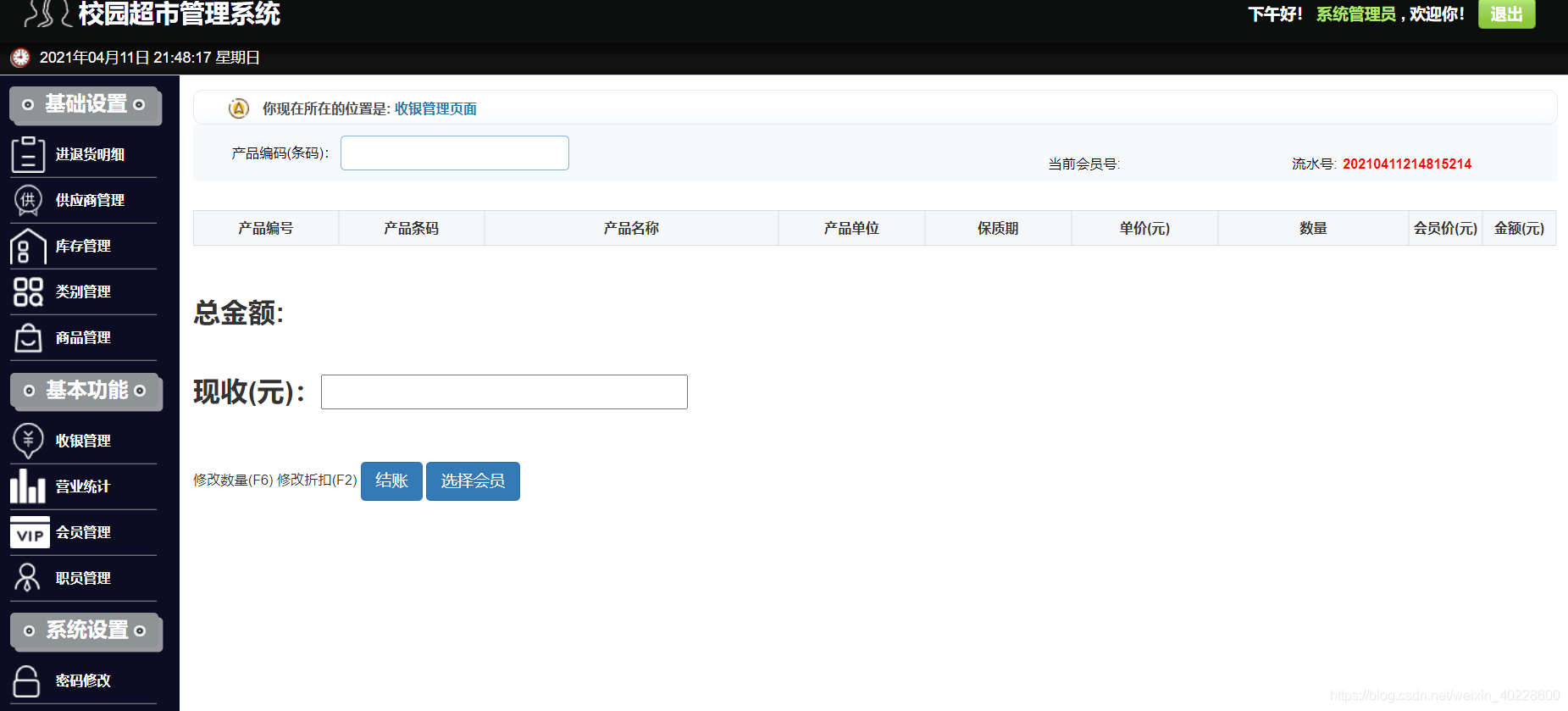Viewport: 1568px width, 711px height.
Task: Click the 当前会员号 label
Action: point(1084,164)
